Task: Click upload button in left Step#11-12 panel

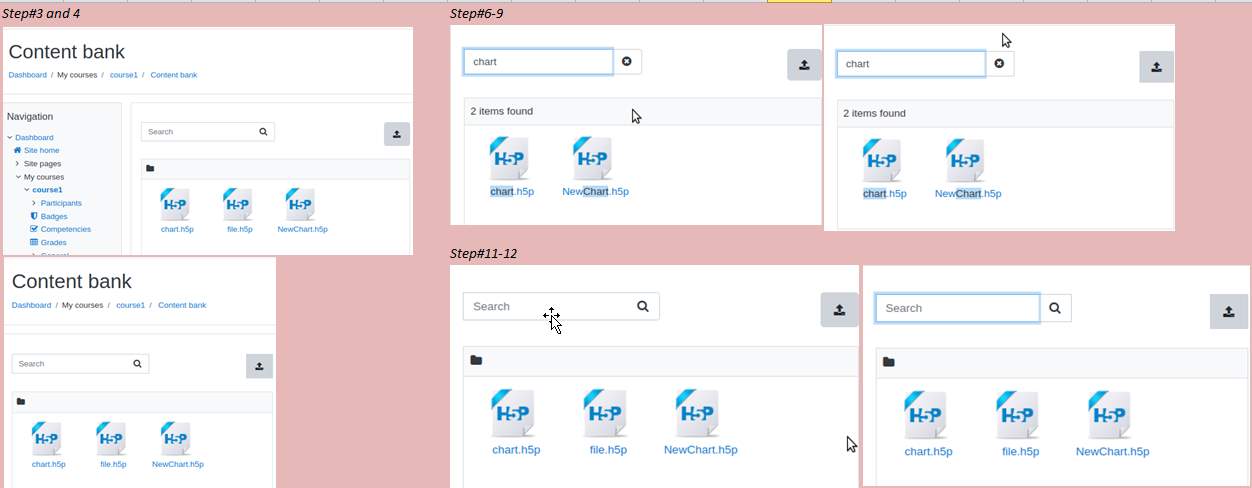Action: pos(839,310)
